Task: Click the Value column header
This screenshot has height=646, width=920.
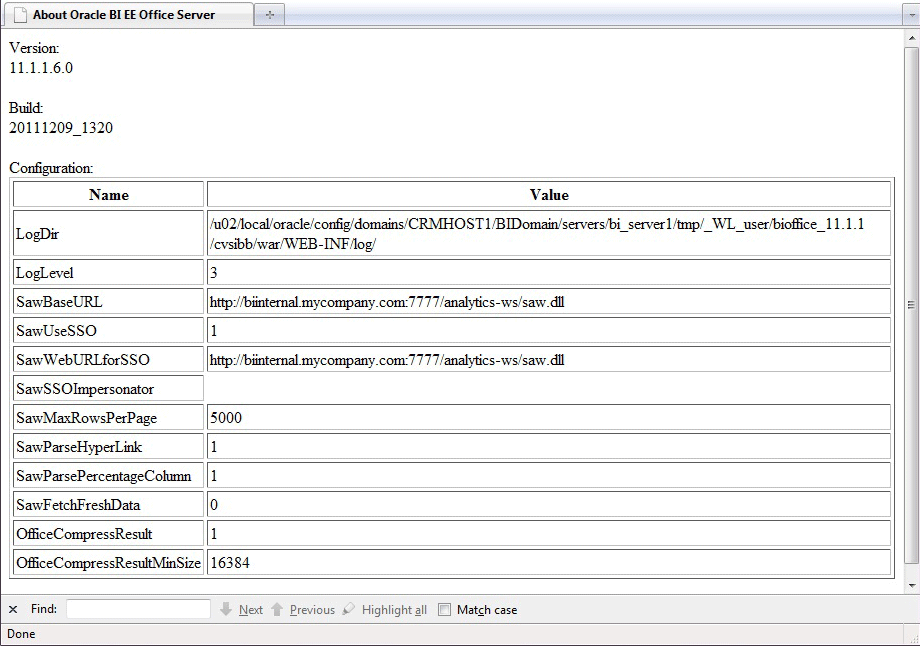Action: coord(549,194)
